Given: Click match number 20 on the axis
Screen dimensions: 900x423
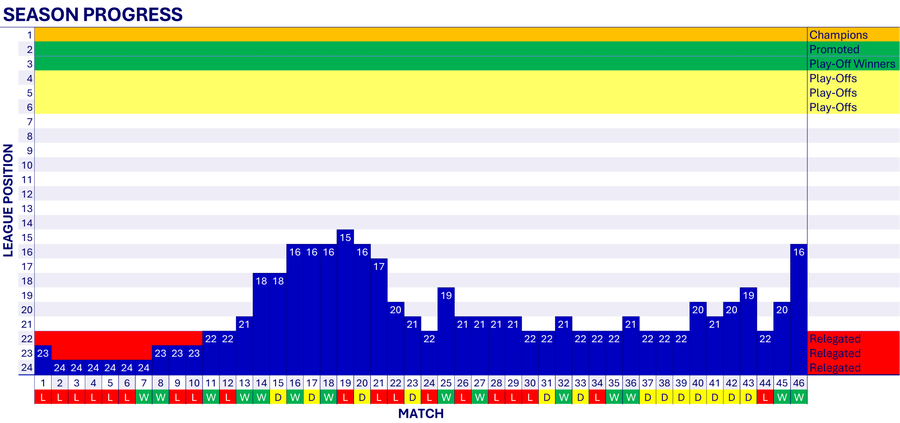Looking at the screenshot, I should [362, 383].
